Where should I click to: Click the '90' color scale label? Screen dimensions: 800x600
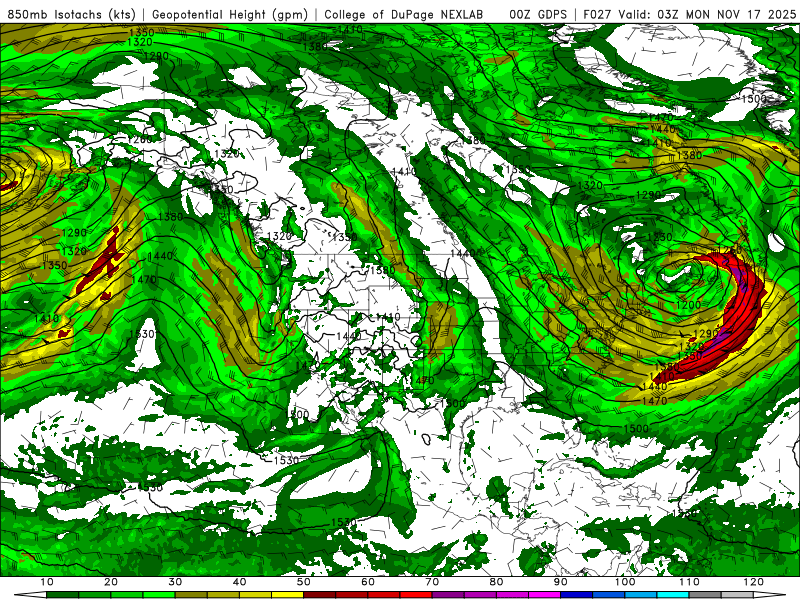[x=561, y=582]
